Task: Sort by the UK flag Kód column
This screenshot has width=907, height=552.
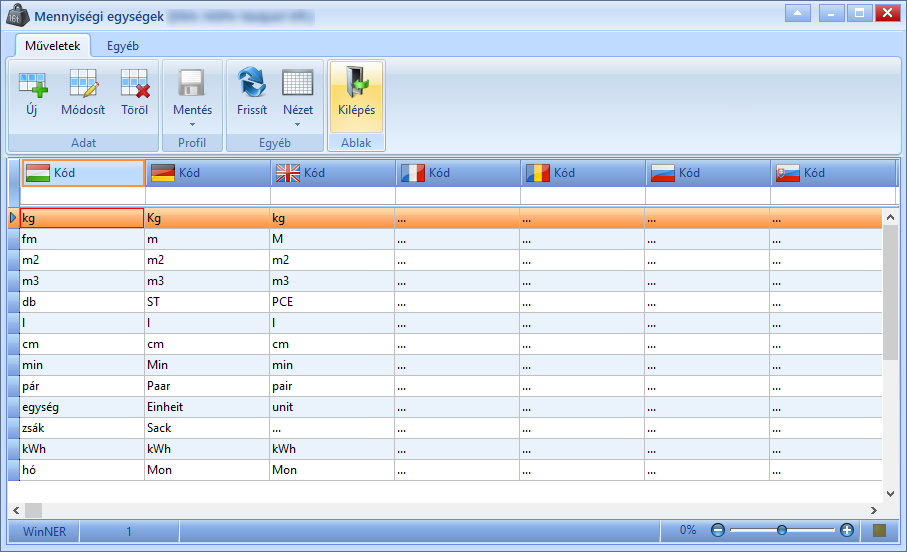Action: [333, 173]
